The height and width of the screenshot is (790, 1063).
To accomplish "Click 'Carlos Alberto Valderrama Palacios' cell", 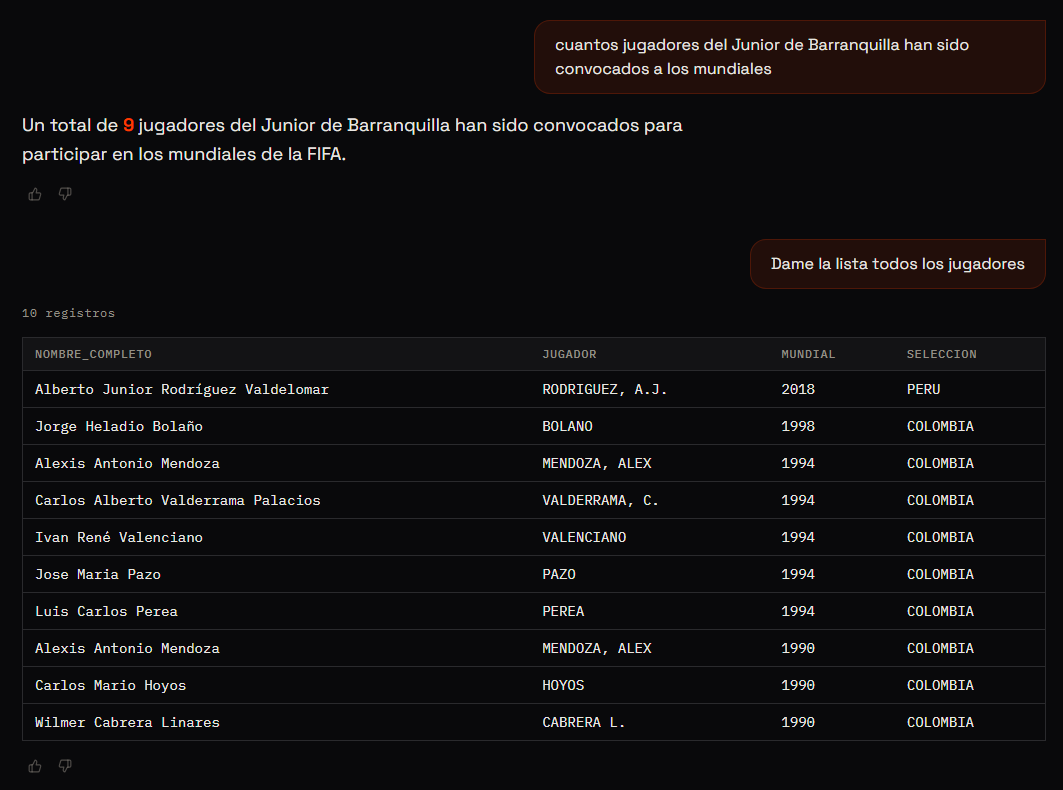I will (x=178, y=500).
